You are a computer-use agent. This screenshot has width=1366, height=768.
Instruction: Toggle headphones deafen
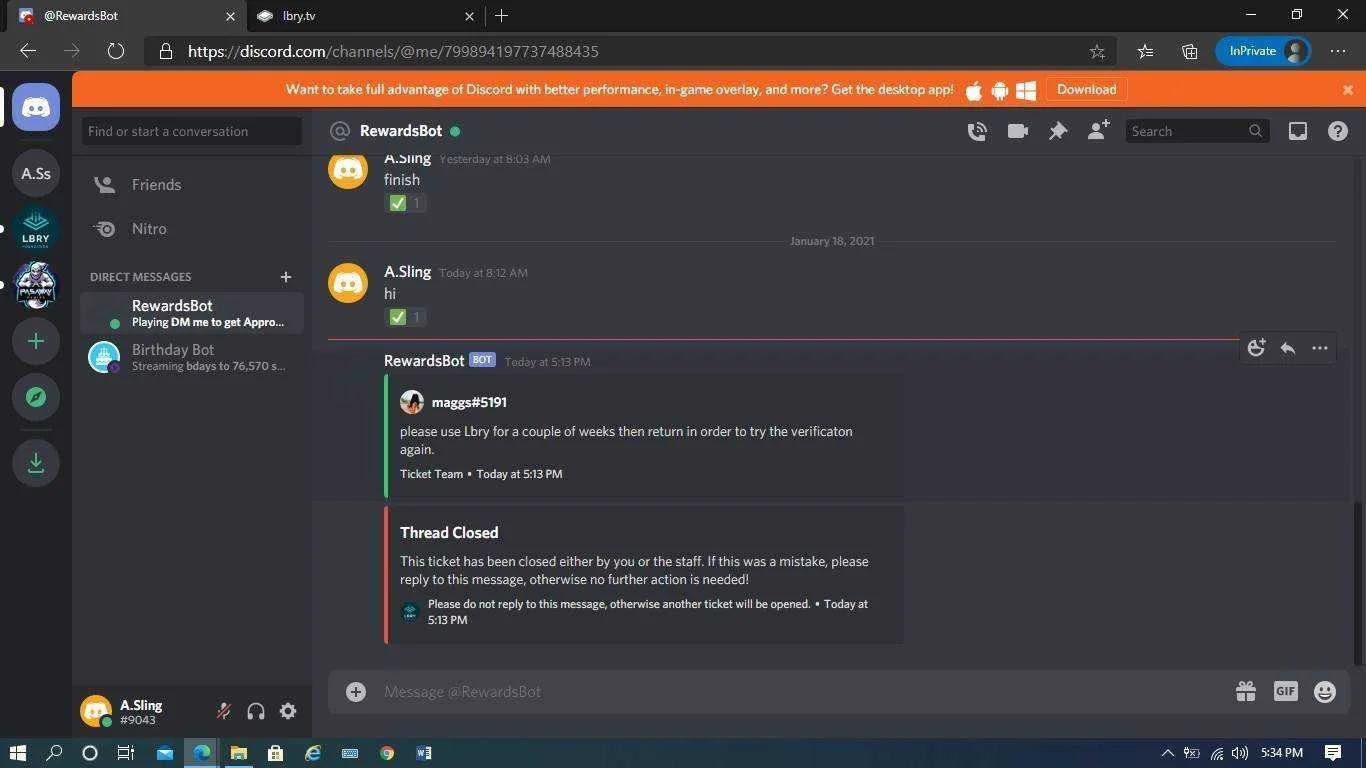256,711
